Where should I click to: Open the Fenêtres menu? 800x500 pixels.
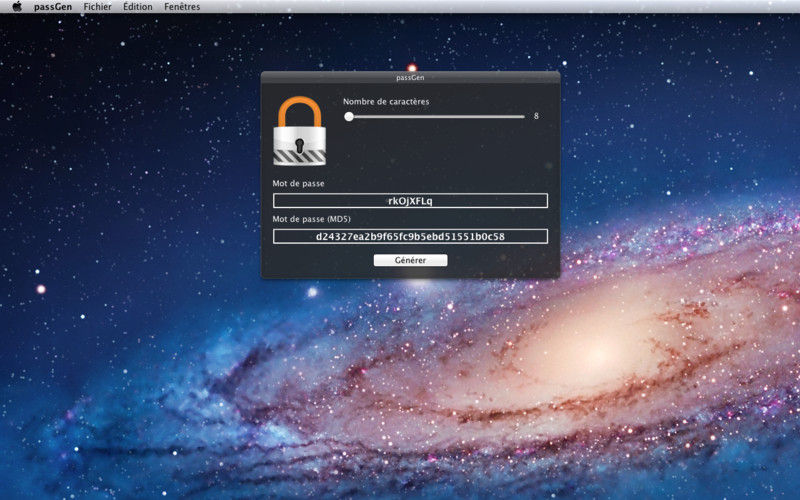[182, 7]
